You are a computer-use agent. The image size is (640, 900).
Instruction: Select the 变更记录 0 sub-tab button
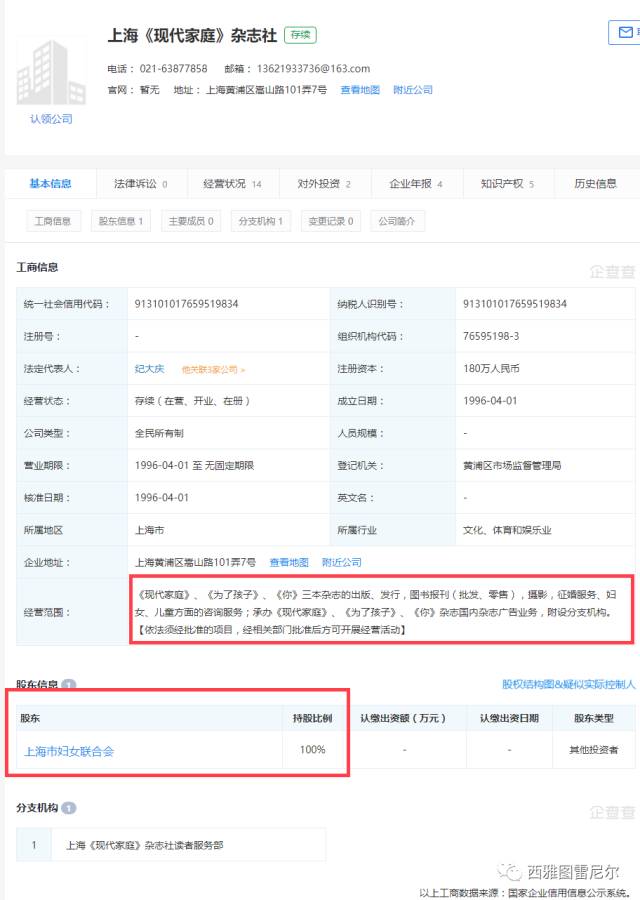point(331,221)
